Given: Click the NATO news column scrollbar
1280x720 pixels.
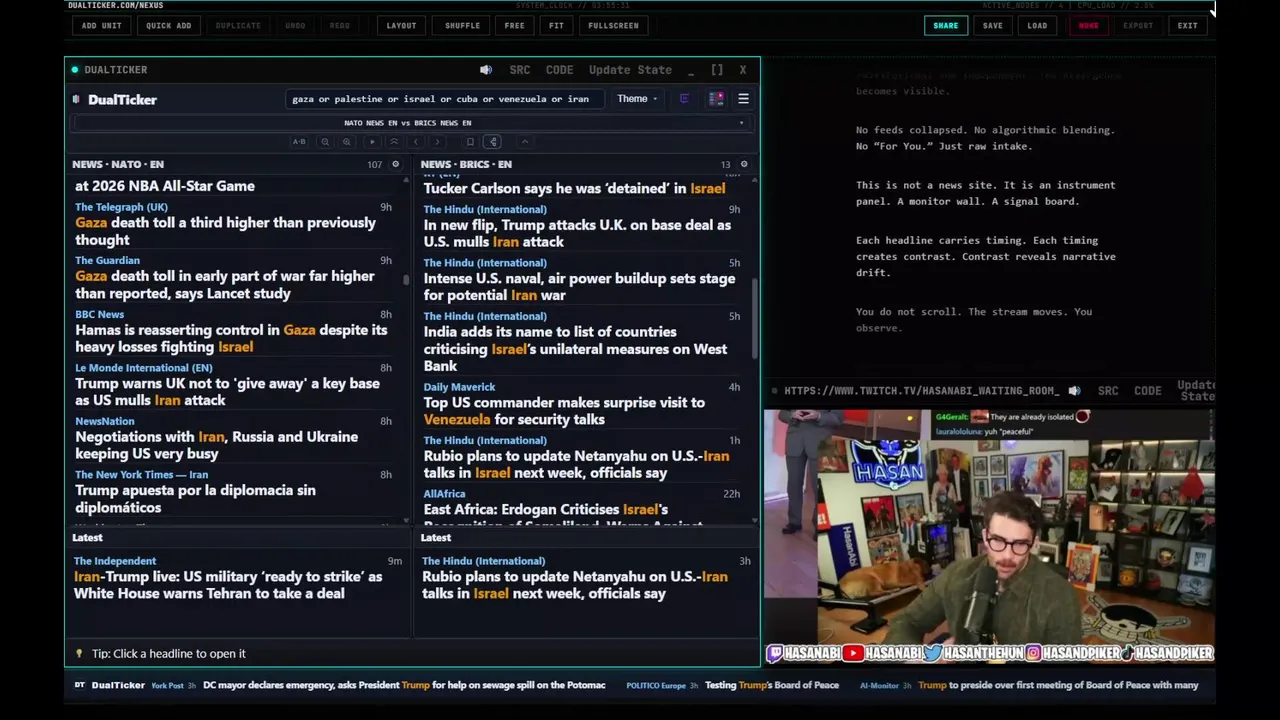Looking at the screenshot, I should point(406,280).
